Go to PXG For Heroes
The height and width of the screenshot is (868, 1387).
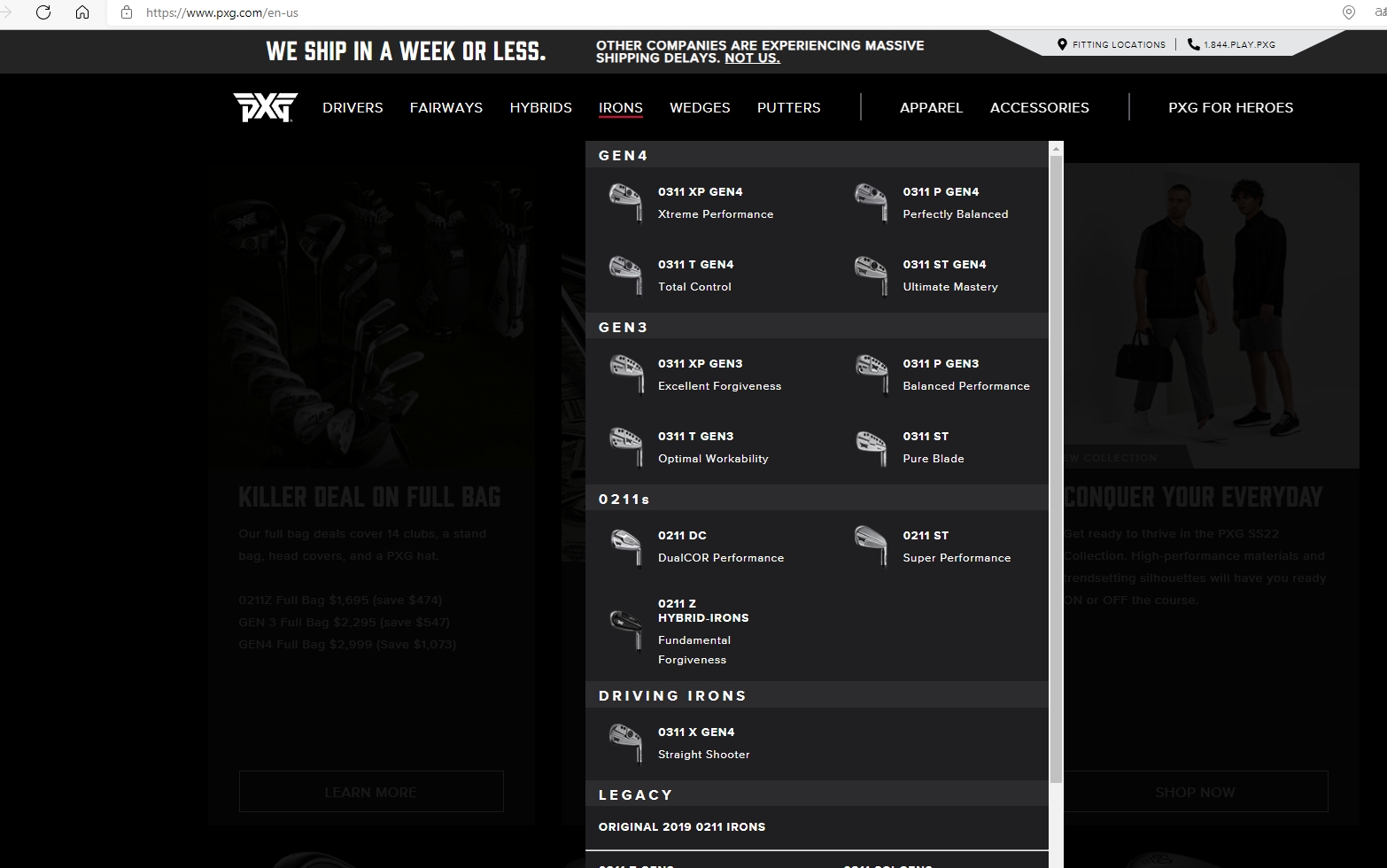point(1230,107)
